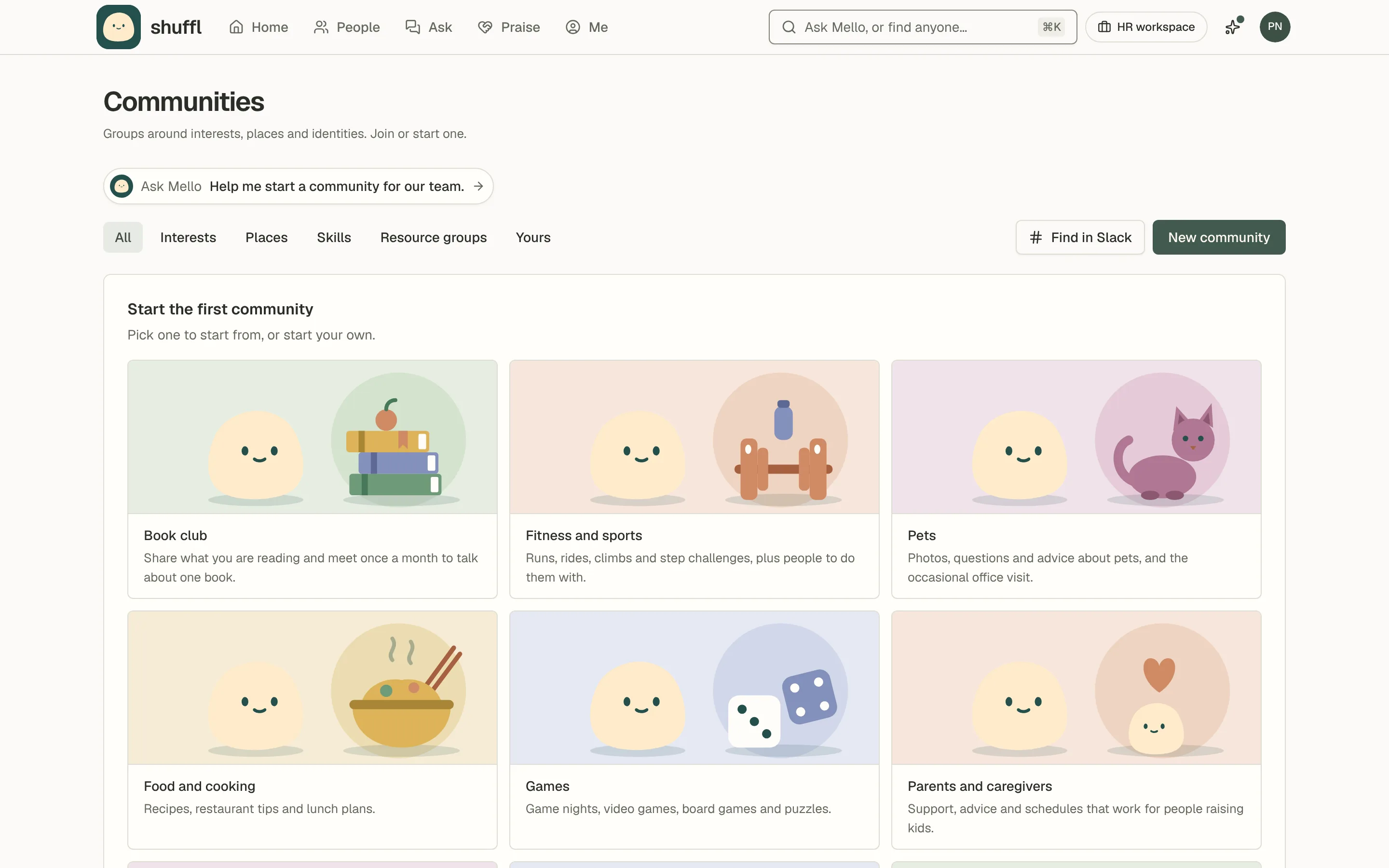Click the Praise heart icon
This screenshot has height=868, width=1389.
pos(485,27)
